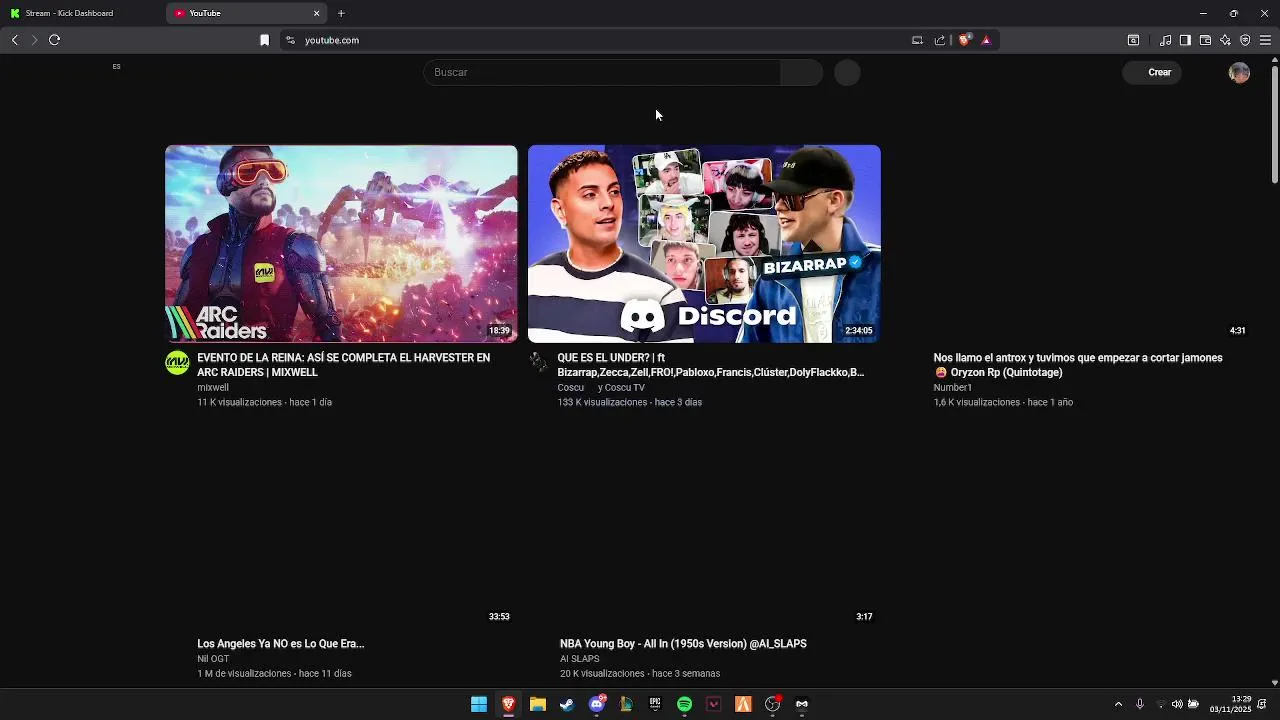This screenshot has width=1280, height=720.
Task: Click the search submit button next to Buscar
Action: click(801, 72)
